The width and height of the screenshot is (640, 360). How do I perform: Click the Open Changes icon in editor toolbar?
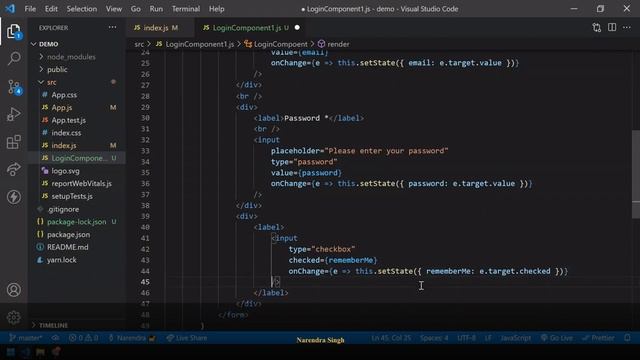pos(596,27)
